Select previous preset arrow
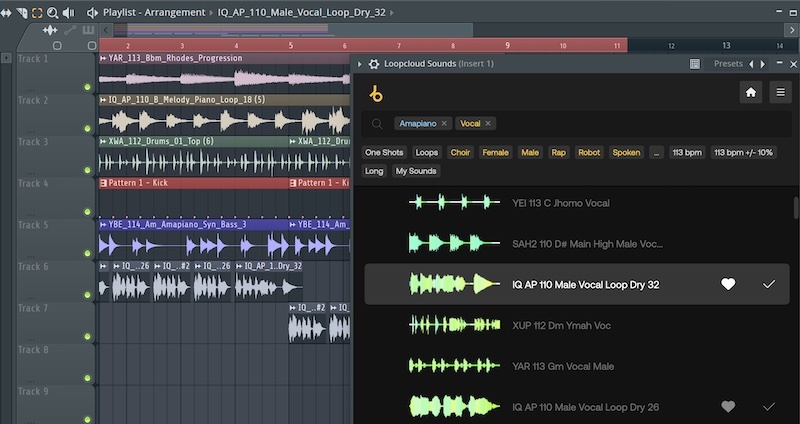Image resolution: width=800 pixels, height=424 pixels. (751, 64)
